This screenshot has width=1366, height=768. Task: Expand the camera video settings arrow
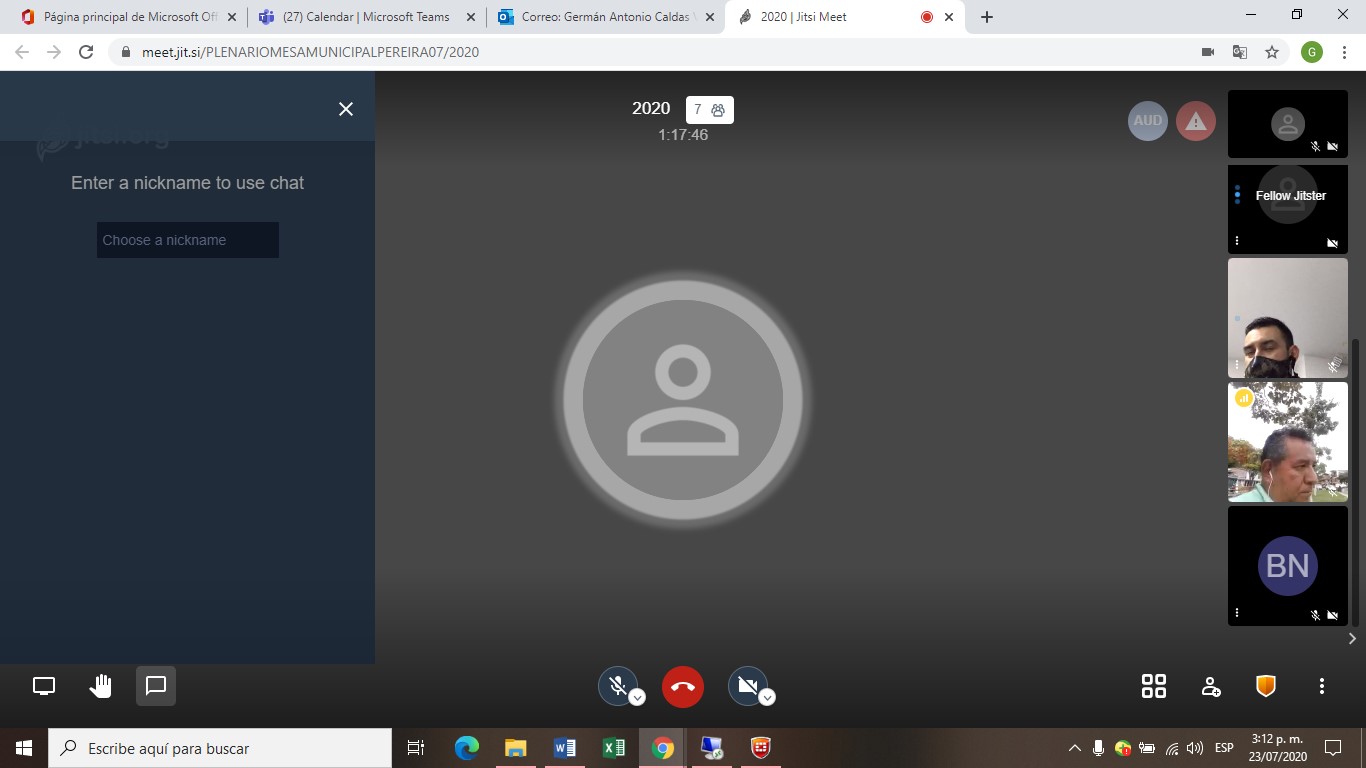coord(767,698)
